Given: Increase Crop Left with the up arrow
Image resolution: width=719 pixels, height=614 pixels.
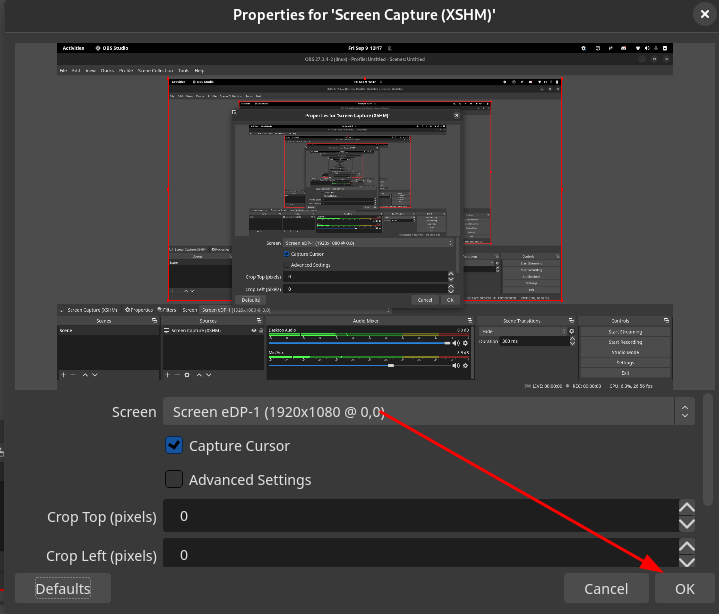Looking at the screenshot, I should pos(686,546).
